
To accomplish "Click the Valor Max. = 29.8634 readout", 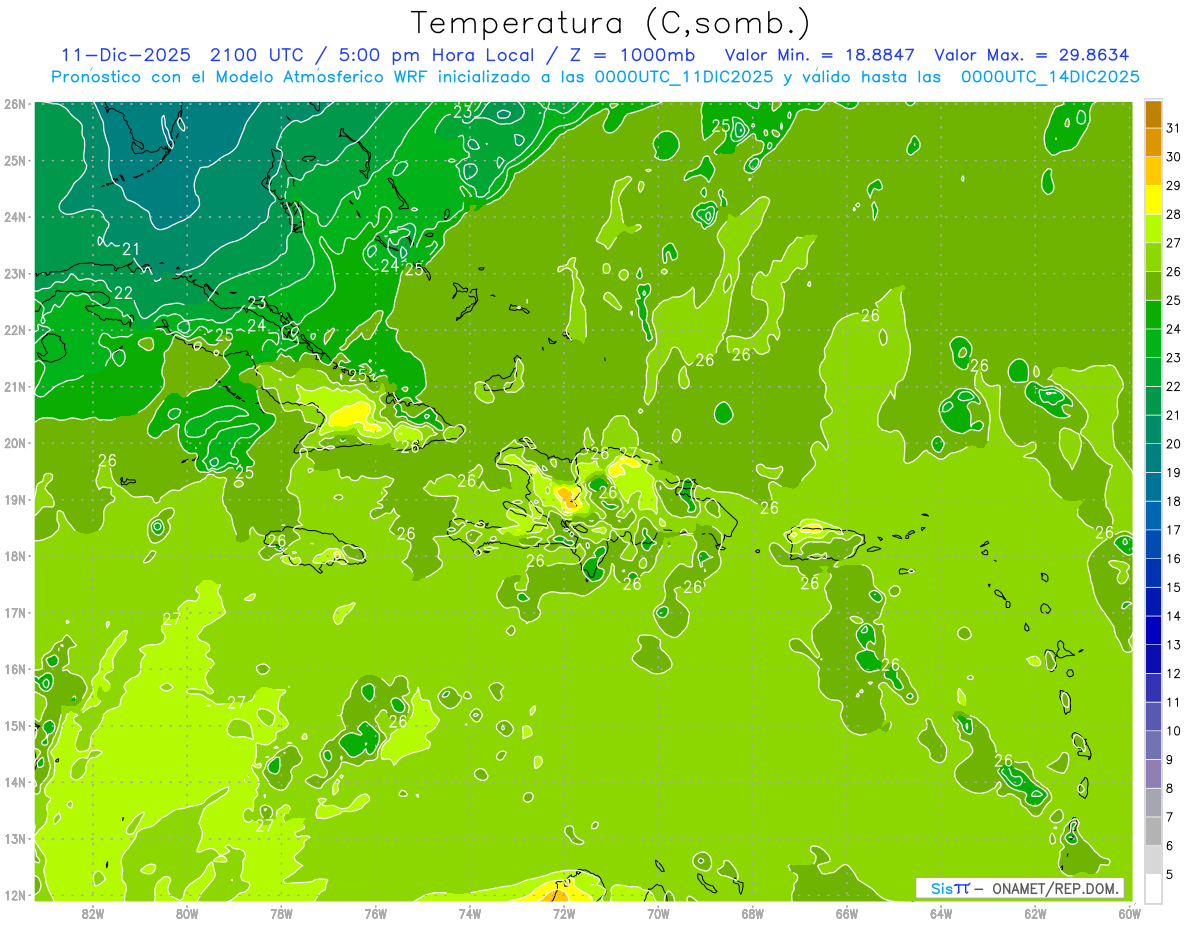I will tap(1032, 55).
